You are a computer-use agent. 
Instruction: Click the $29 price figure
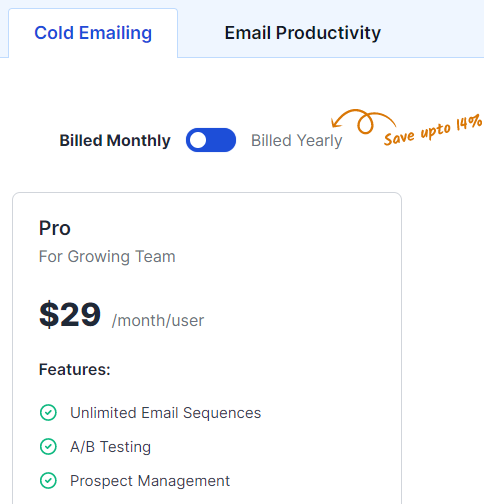click(x=70, y=314)
